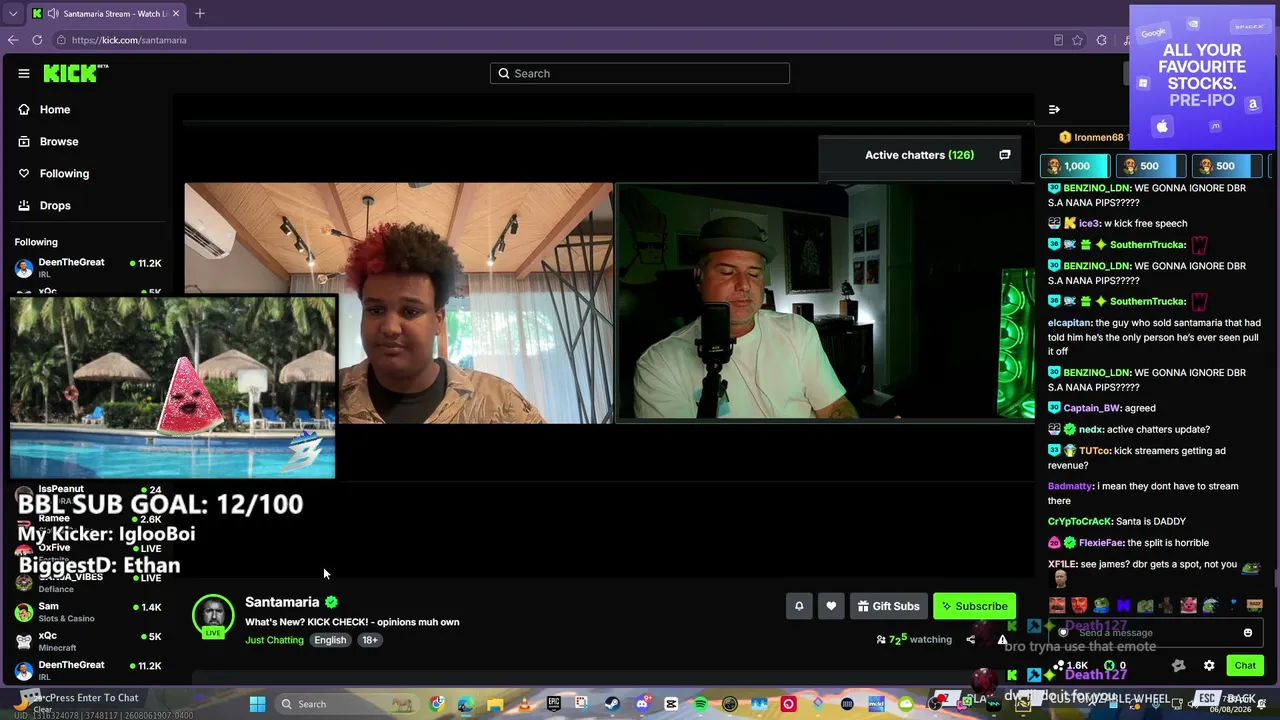The image size is (1280, 720).
Task: Click the report warning triangle icon
Action: [1002, 640]
